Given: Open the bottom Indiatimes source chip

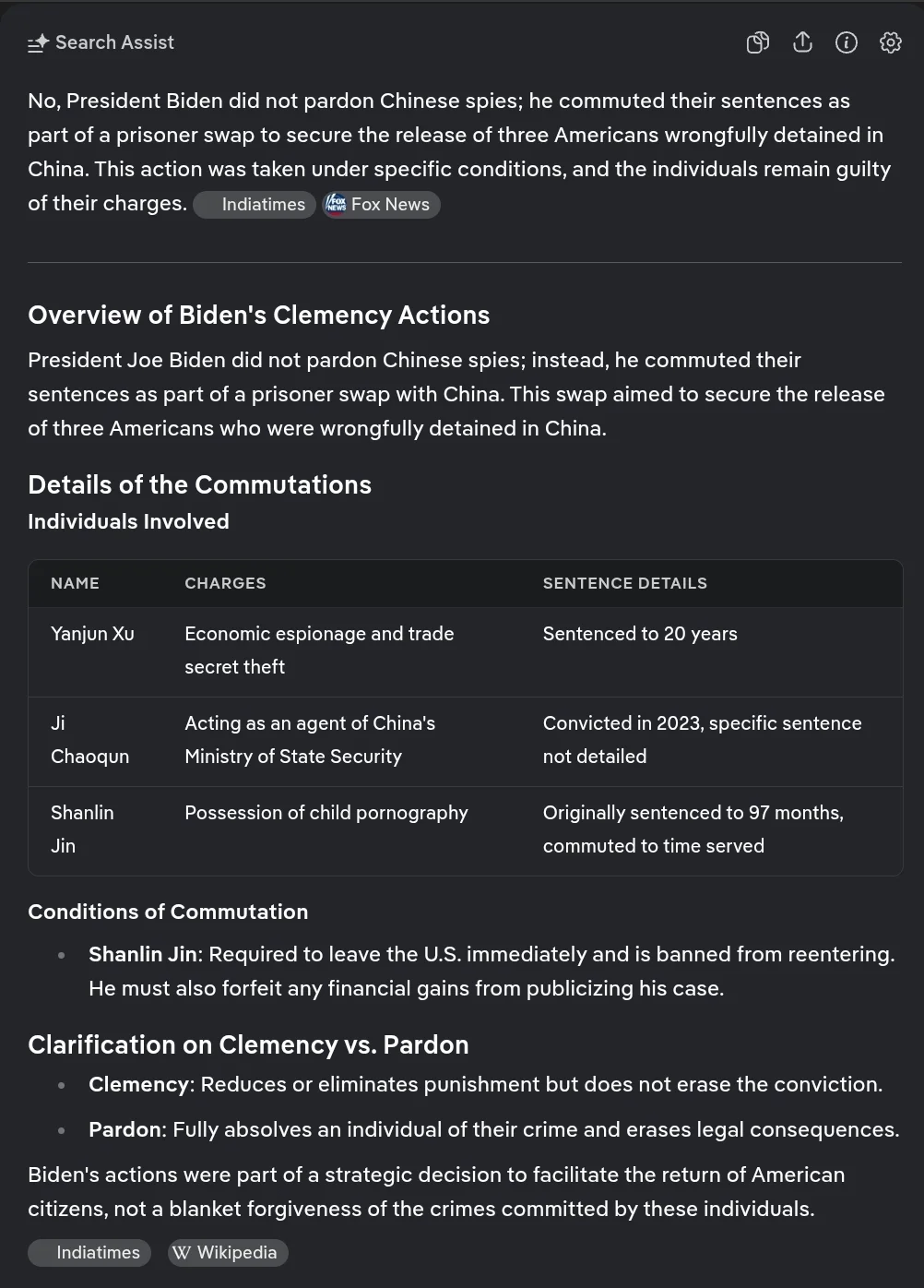Looking at the screenshot, I should [89, 1253].
